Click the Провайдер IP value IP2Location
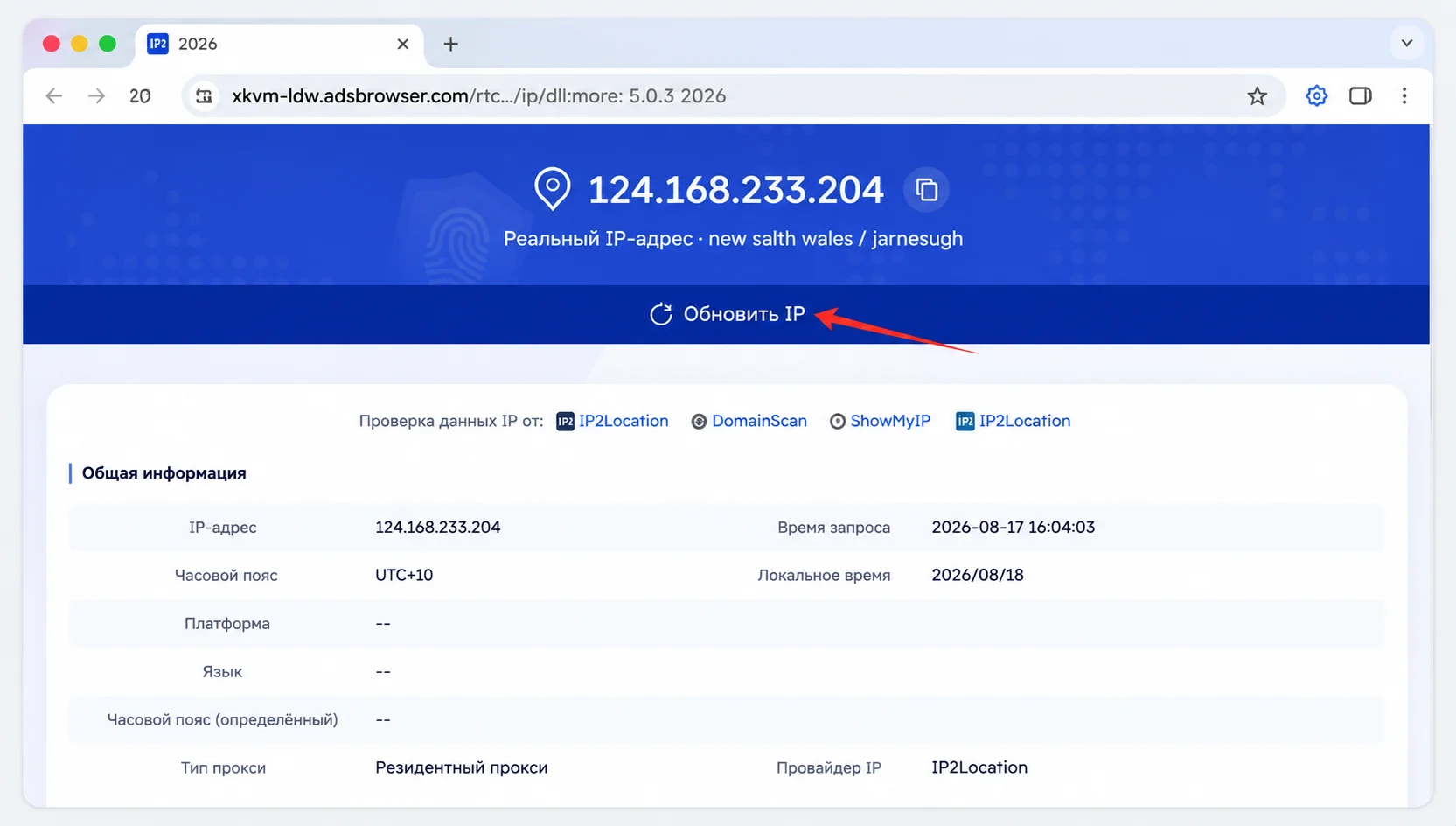1456x826 pixels. click(979, 767)
